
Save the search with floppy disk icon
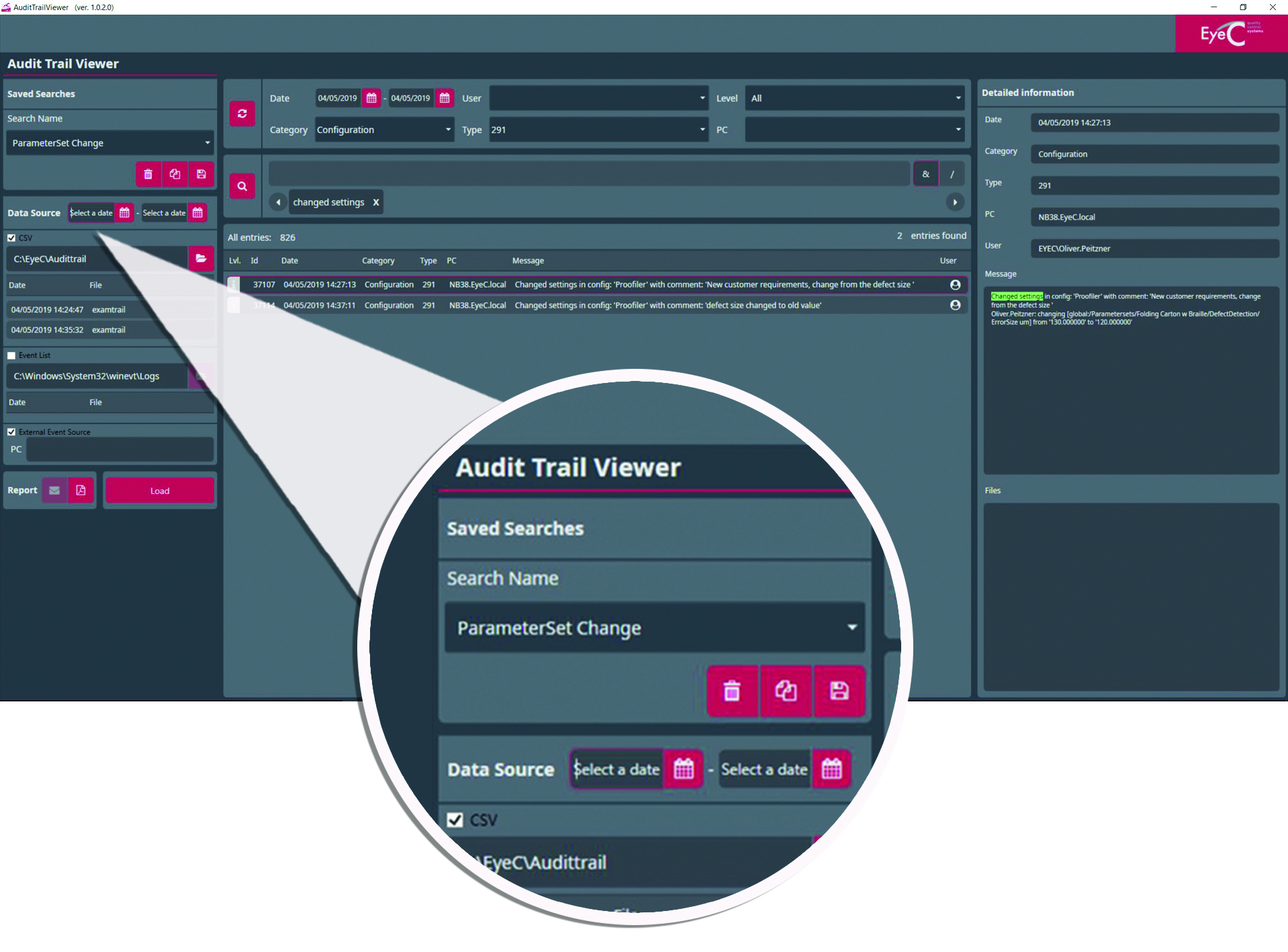[201, 174]
